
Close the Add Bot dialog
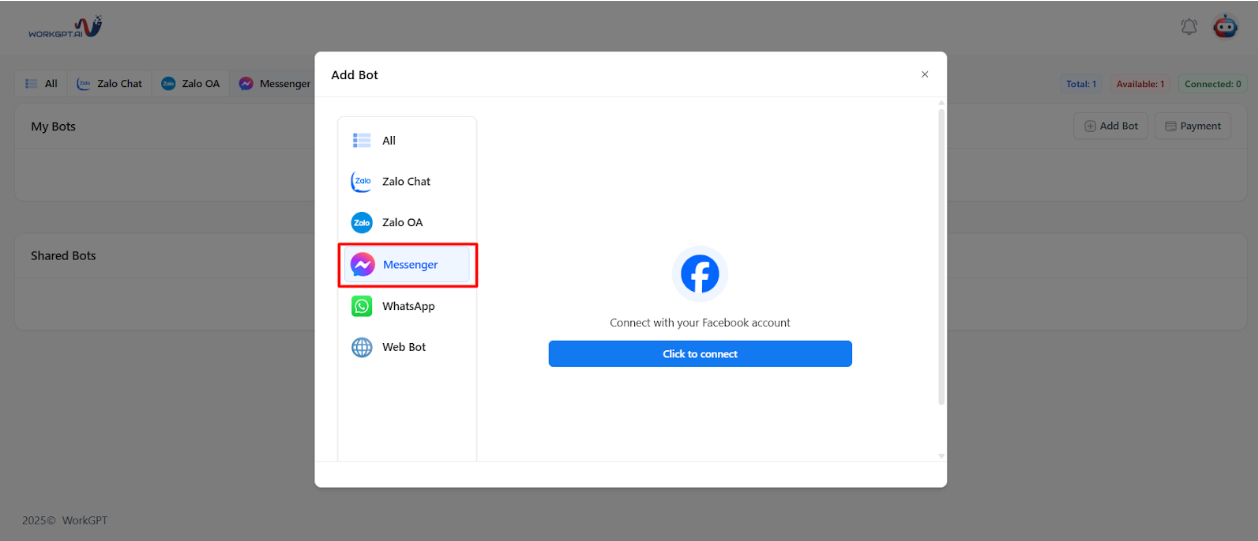[924, 74]
